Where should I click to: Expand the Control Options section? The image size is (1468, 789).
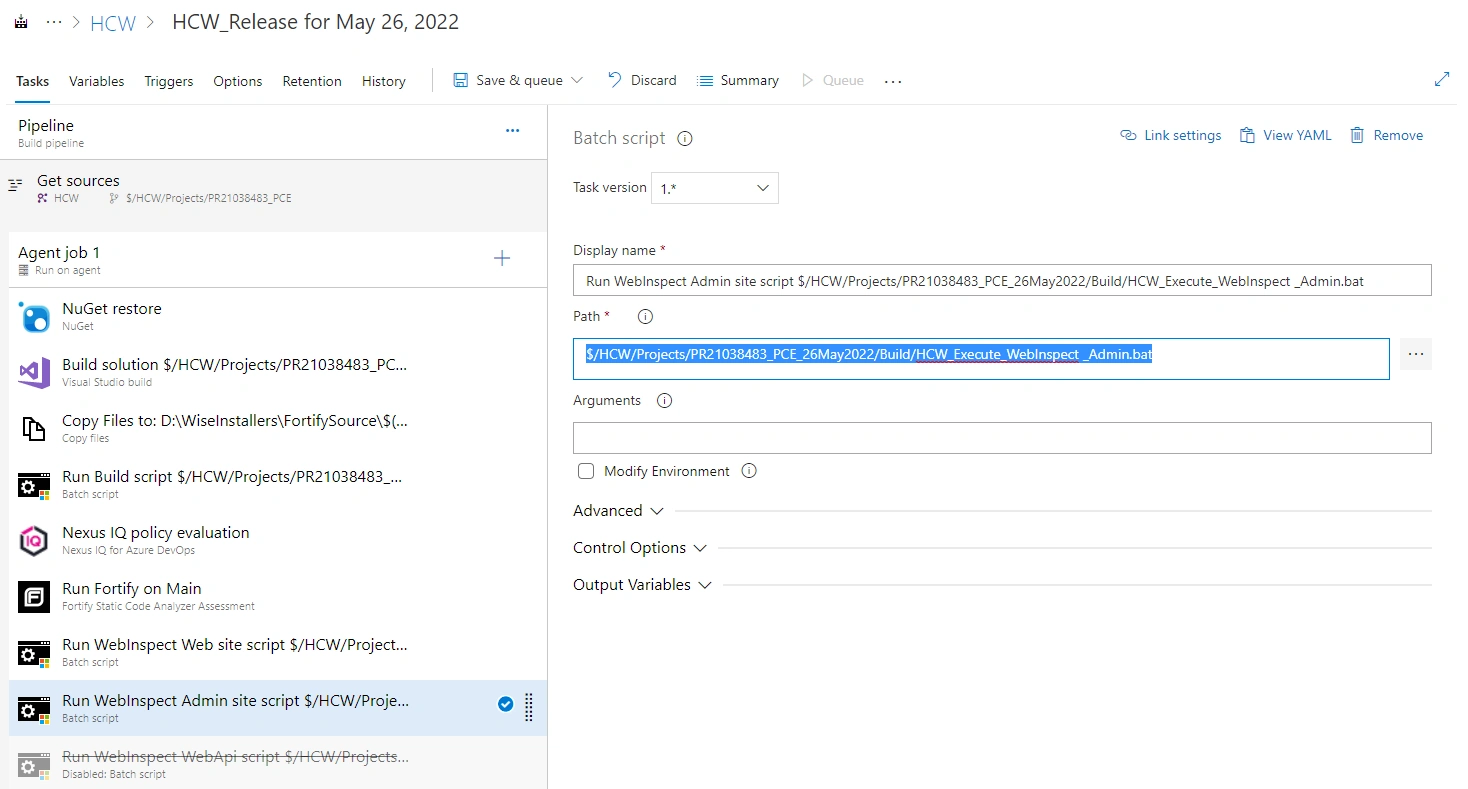coord(640,548)
